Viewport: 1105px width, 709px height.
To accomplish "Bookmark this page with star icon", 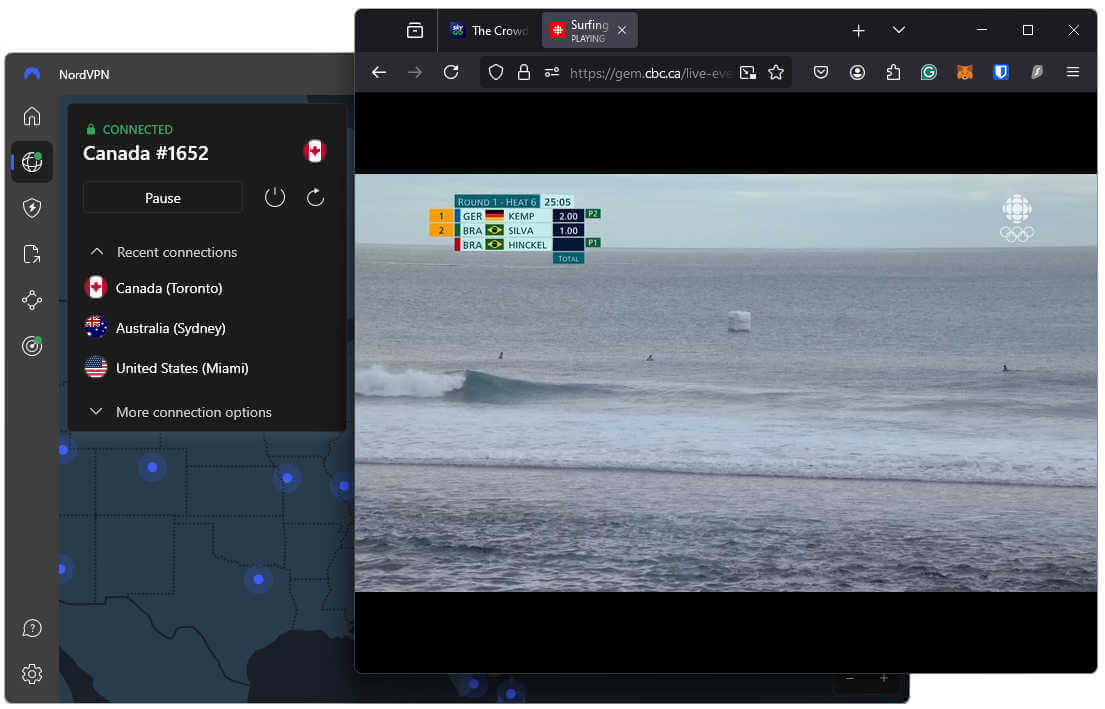I will pos(776,73).
